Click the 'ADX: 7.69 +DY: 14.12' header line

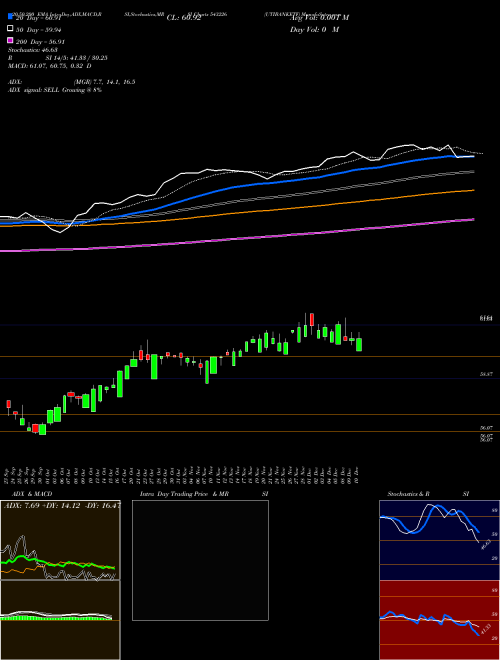pos(61,505)
